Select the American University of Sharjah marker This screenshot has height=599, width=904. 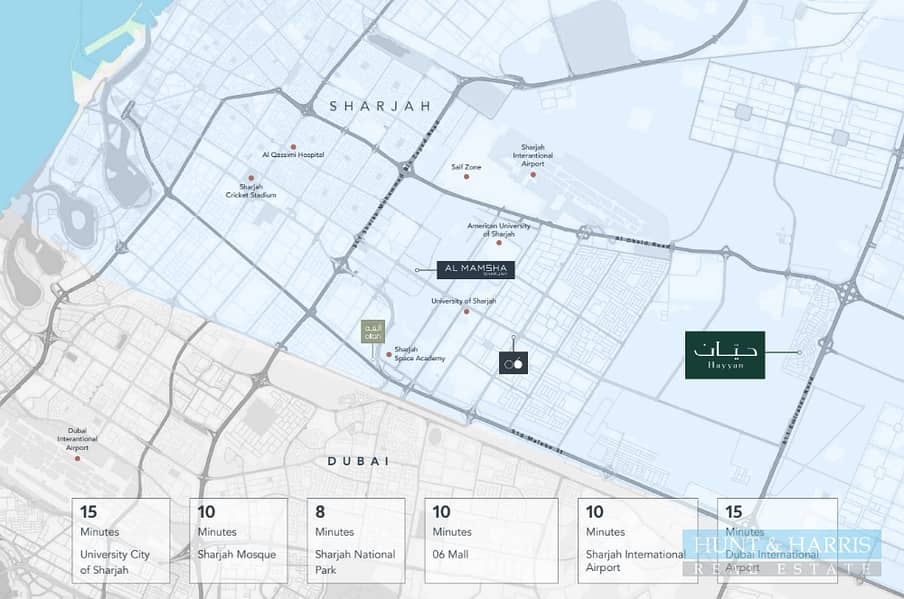[x=500, y=243]
